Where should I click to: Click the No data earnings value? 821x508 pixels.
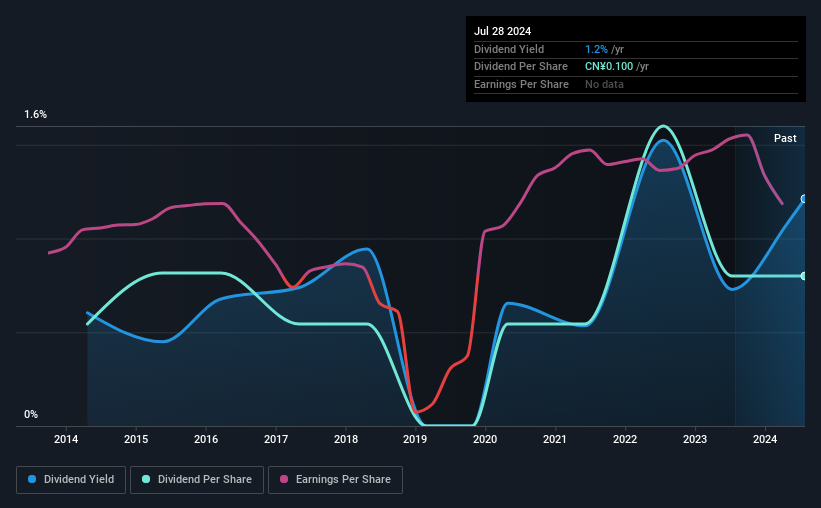click(x=604, y=84)
